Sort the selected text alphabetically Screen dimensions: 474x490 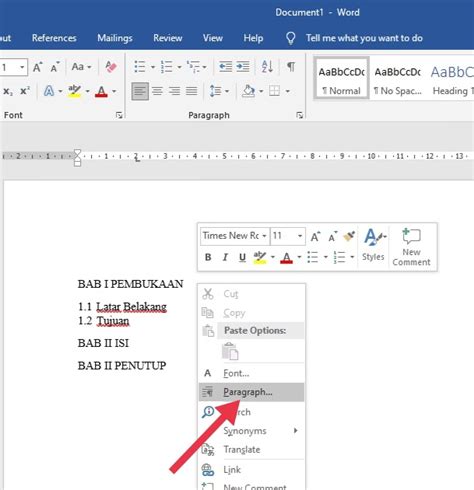(267, 67)
